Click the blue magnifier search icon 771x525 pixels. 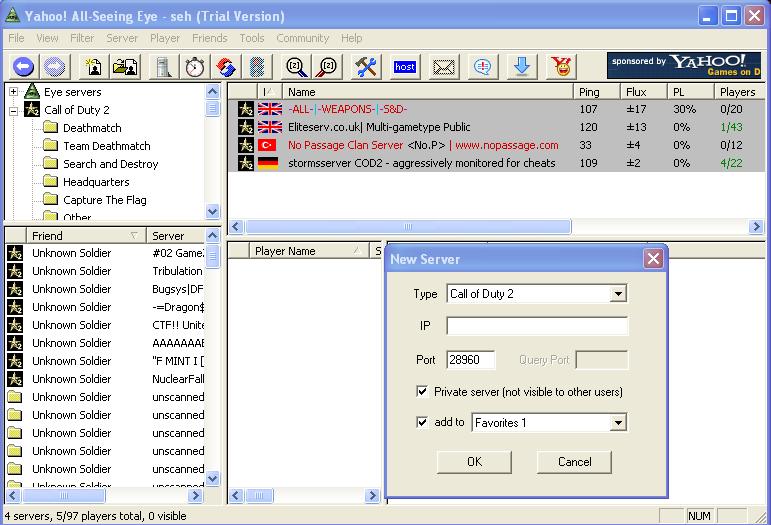pos(297,66)
